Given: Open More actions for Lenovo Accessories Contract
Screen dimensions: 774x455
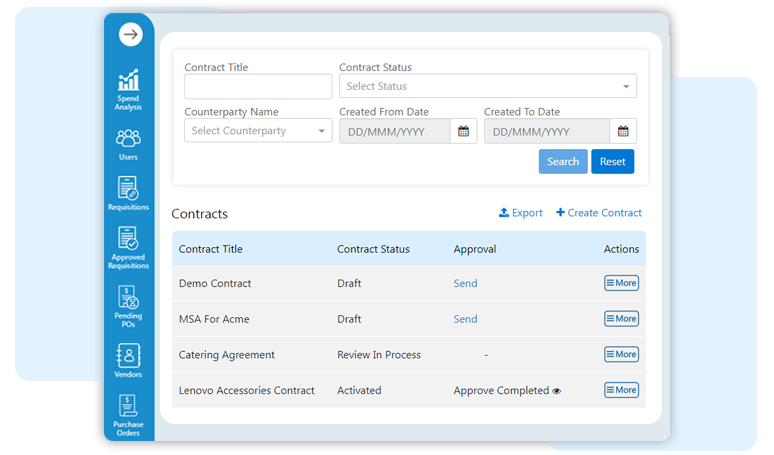Looking at the screenshot, I should (621, 390).
